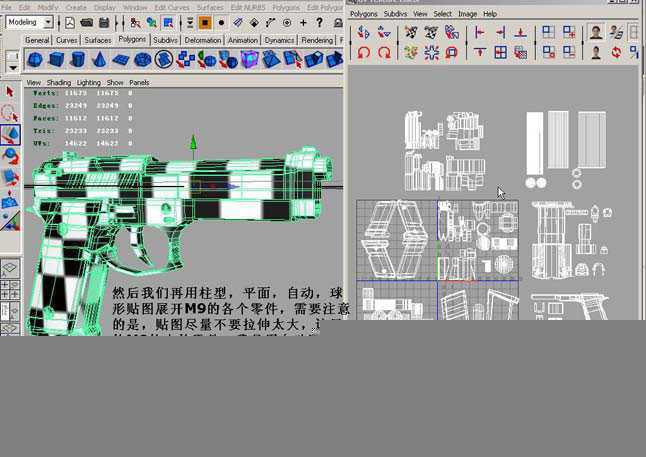
Task: Click the Layout UVs checkered icon
Action: (521, 53)
